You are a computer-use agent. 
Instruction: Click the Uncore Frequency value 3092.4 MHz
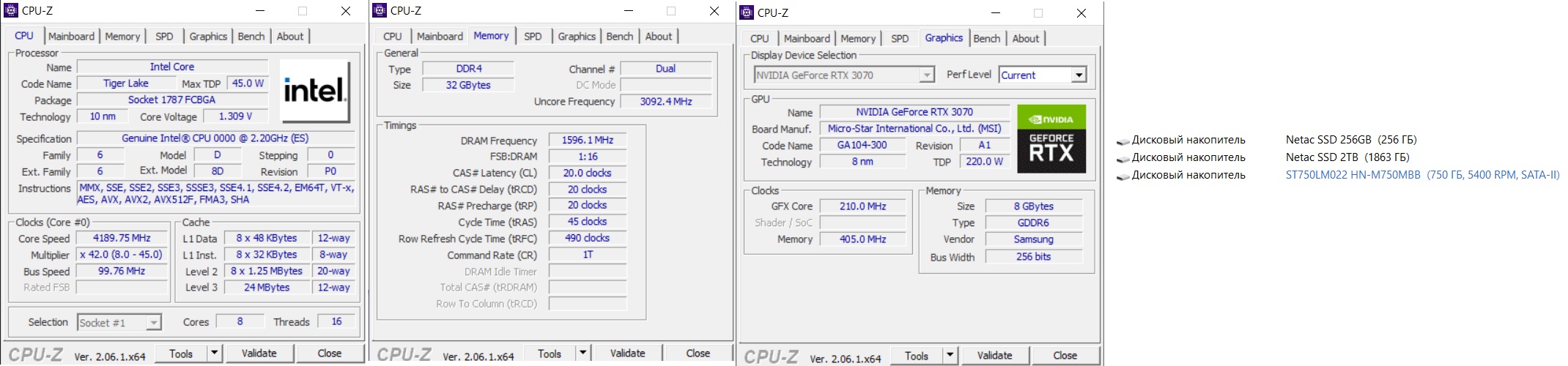666,102
